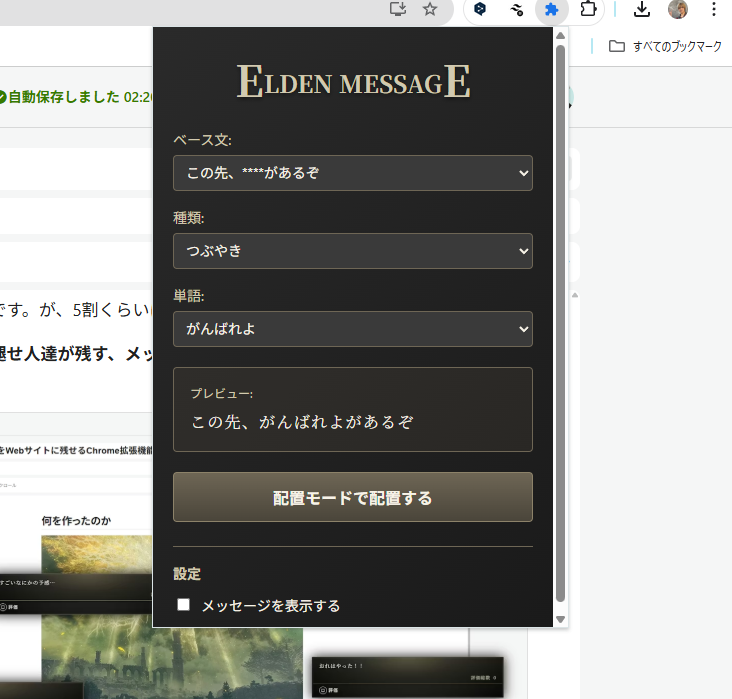Click the popup scrollbar up arrow
Screen dimensions: 732x699
pos(561,35)
